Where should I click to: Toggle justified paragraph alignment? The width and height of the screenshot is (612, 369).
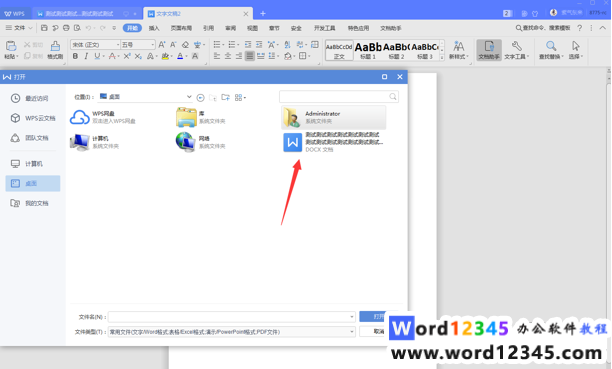coord(250,56)
